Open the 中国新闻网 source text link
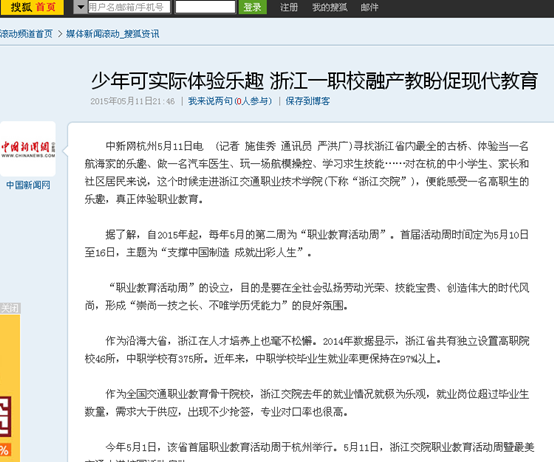This screenshot has height=462, width=554. (x=28, y=185)
